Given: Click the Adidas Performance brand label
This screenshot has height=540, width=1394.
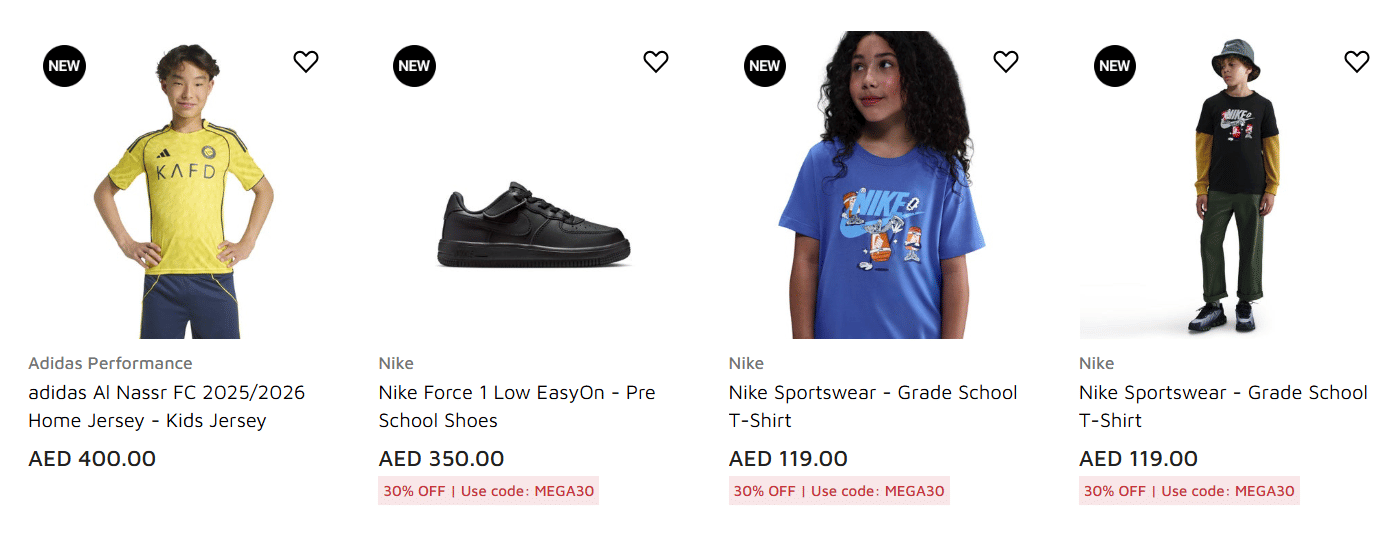Looking at the screenshot, I should [110, 363].
